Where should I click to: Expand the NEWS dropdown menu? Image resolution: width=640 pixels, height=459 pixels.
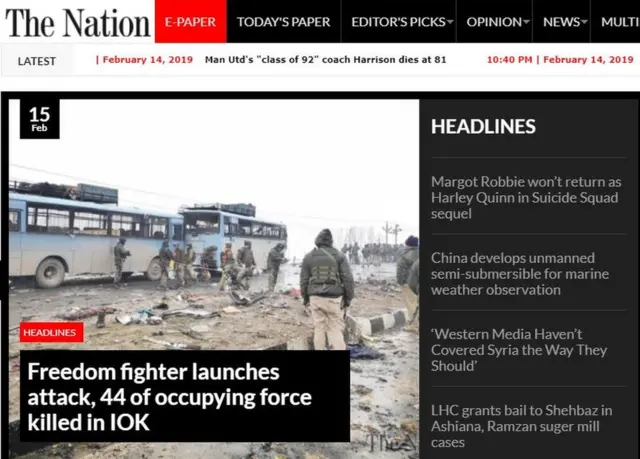(x=565, y=22)
